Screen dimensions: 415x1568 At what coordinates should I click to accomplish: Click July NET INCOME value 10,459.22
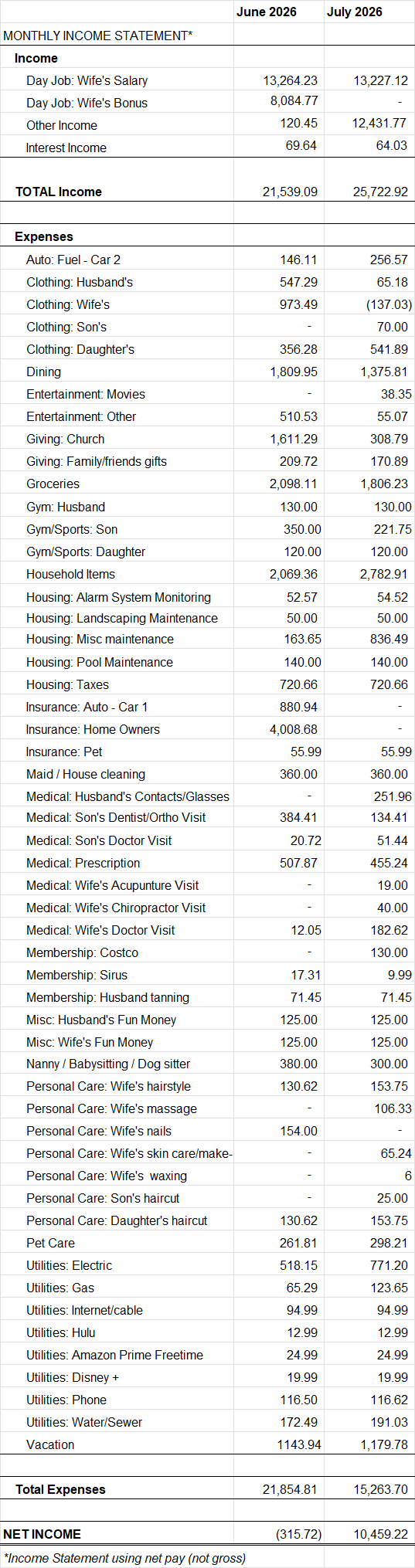coord(381,1534)
